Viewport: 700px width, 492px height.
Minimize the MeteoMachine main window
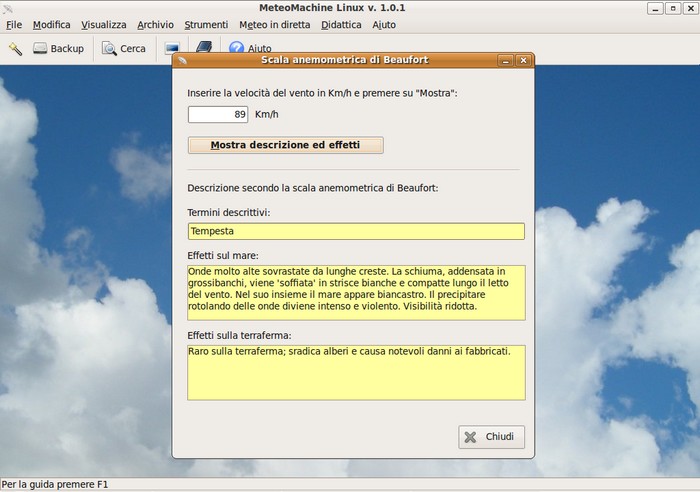pyautogui.click(x=655, y=8)
